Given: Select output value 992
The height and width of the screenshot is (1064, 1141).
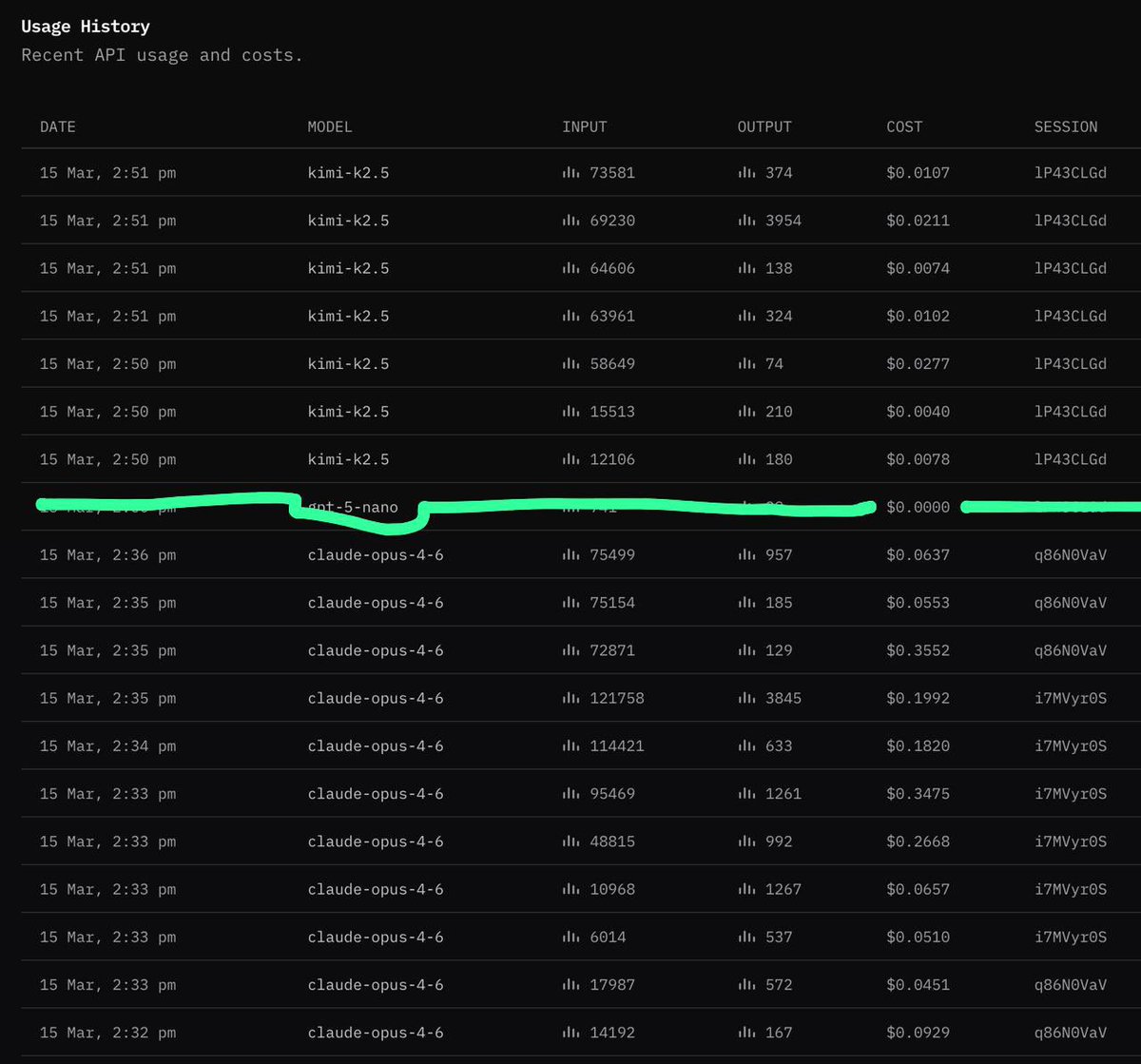Looking at the screenshot, I should (x=779, y=842).
